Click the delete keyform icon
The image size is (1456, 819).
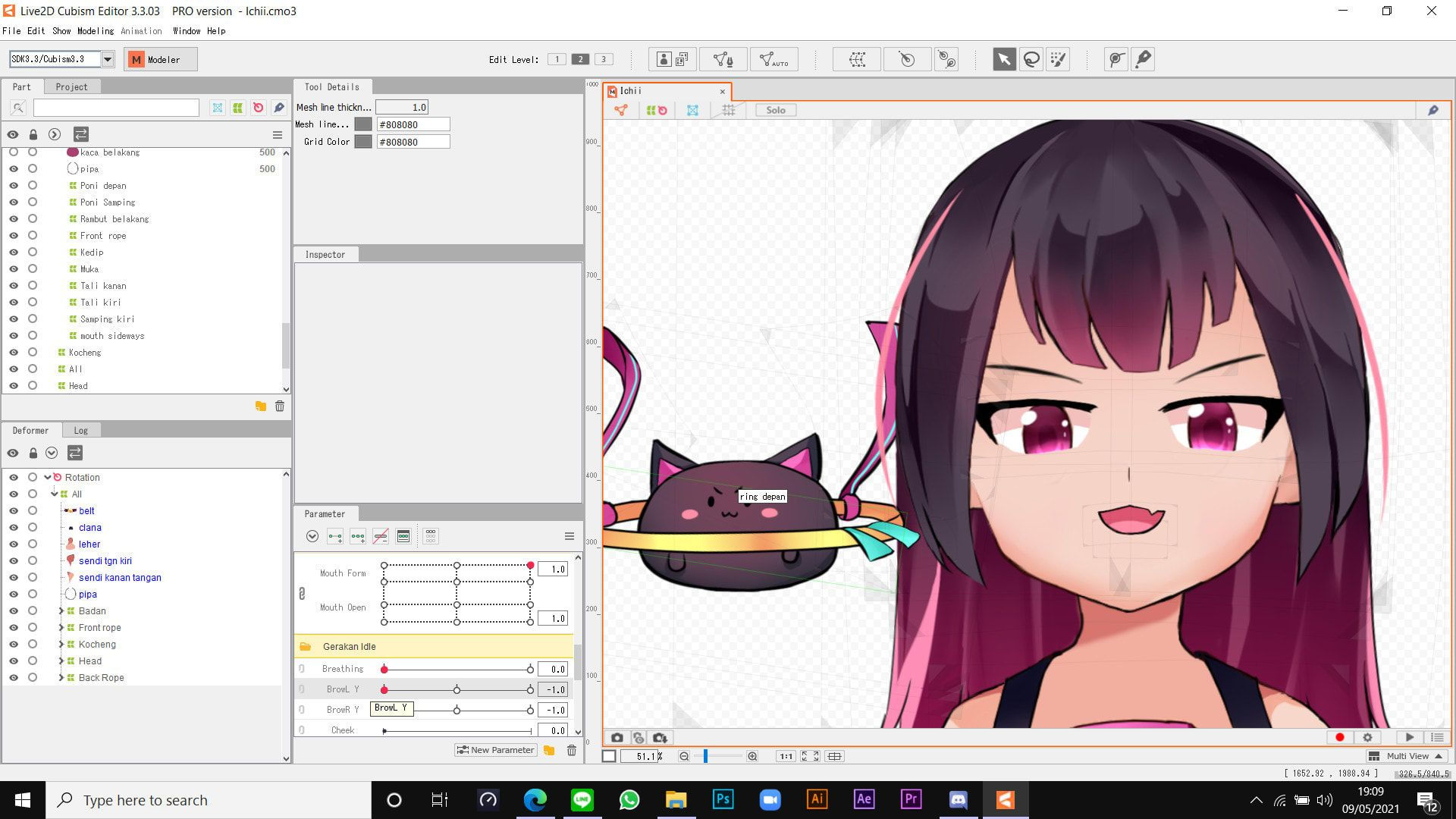(381, 536)
